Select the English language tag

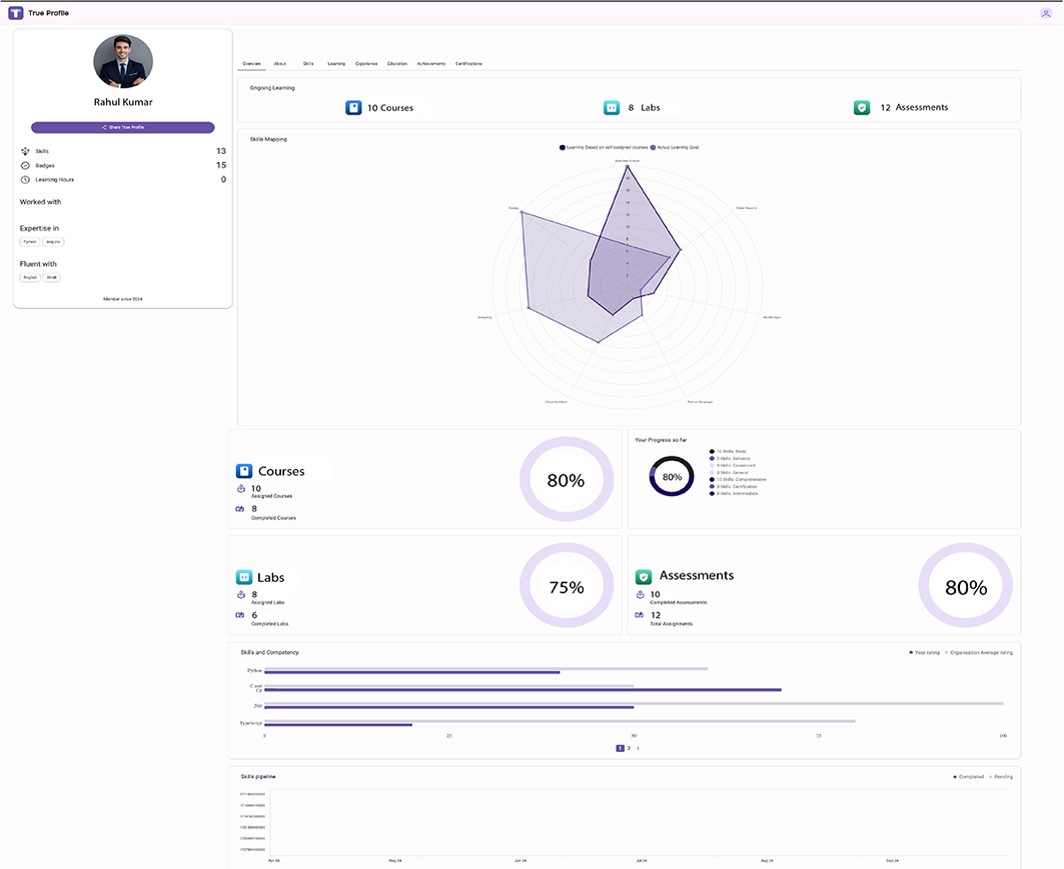click(x=30, y=277)
